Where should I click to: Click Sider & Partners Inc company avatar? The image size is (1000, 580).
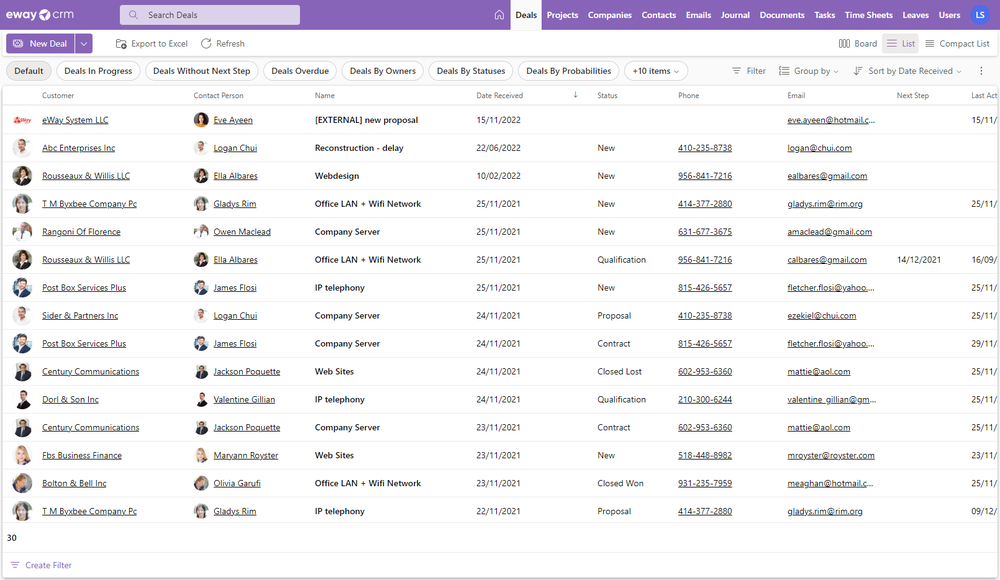click(22, 315)
